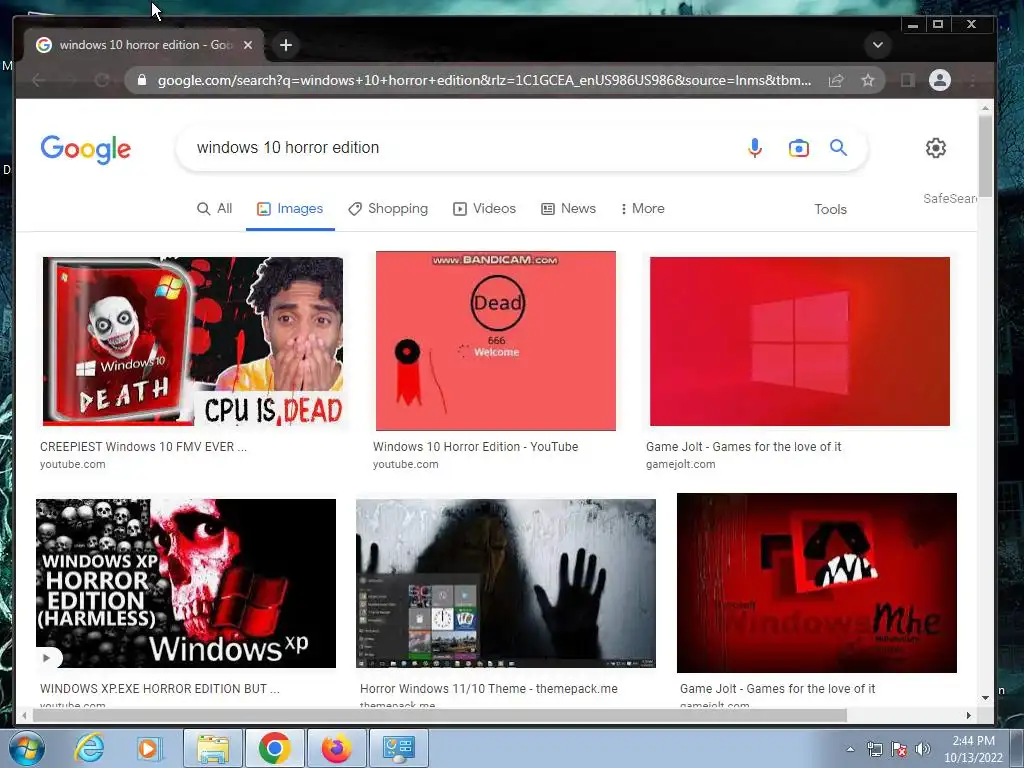The width and height of the screenshot is (1024, 768).
Task: Reload the page
Action: point(102,80)
